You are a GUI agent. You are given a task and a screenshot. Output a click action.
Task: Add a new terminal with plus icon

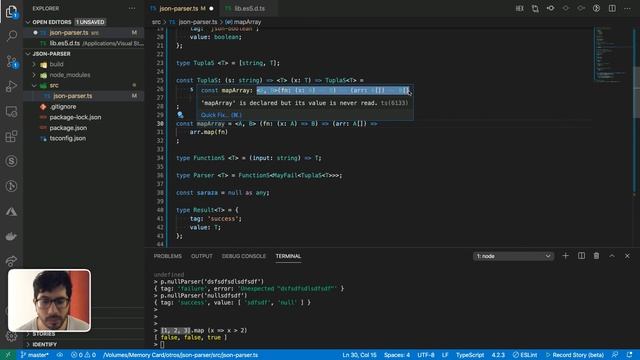tap(565, 256)
